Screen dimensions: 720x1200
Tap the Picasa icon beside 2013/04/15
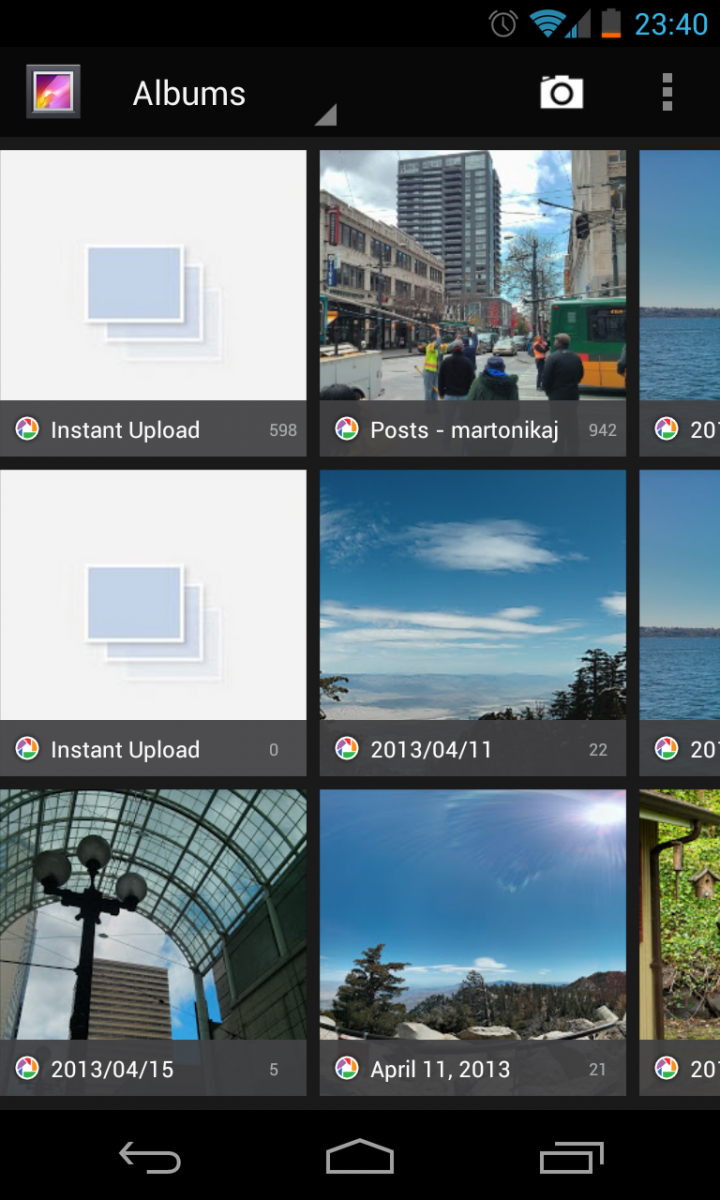click(x=27, y=1069)
